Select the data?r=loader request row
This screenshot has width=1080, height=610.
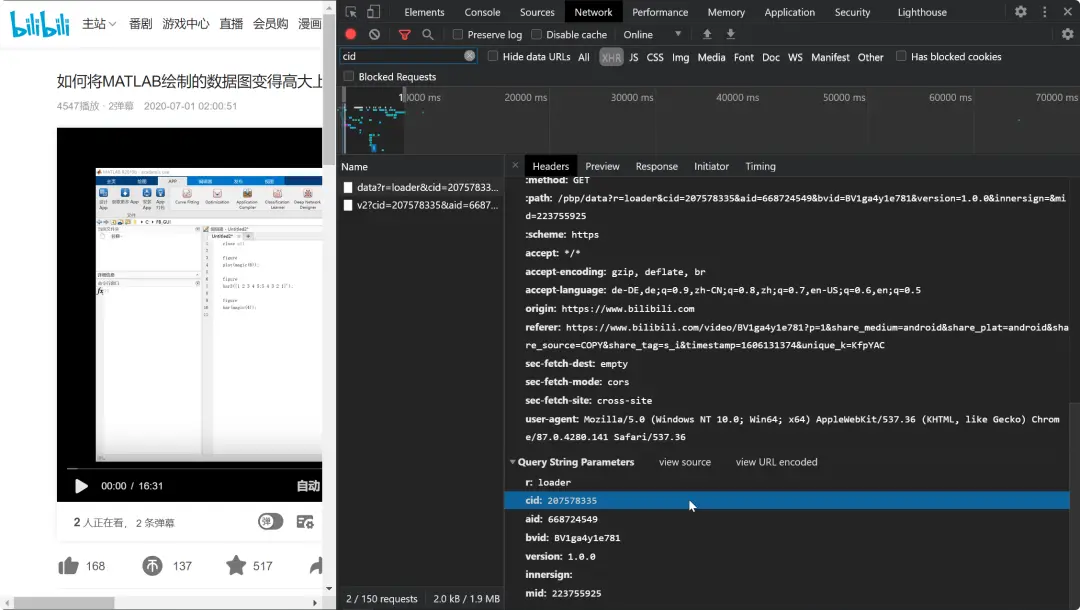422,187
